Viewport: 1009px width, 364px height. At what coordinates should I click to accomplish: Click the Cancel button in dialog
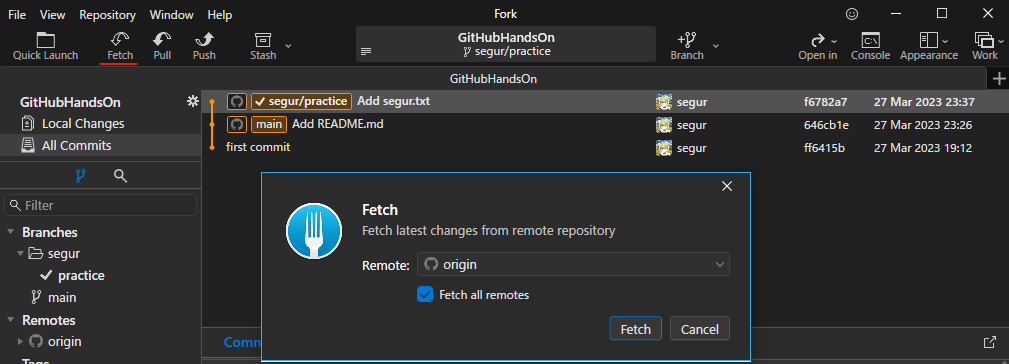(x=699, y=329)
